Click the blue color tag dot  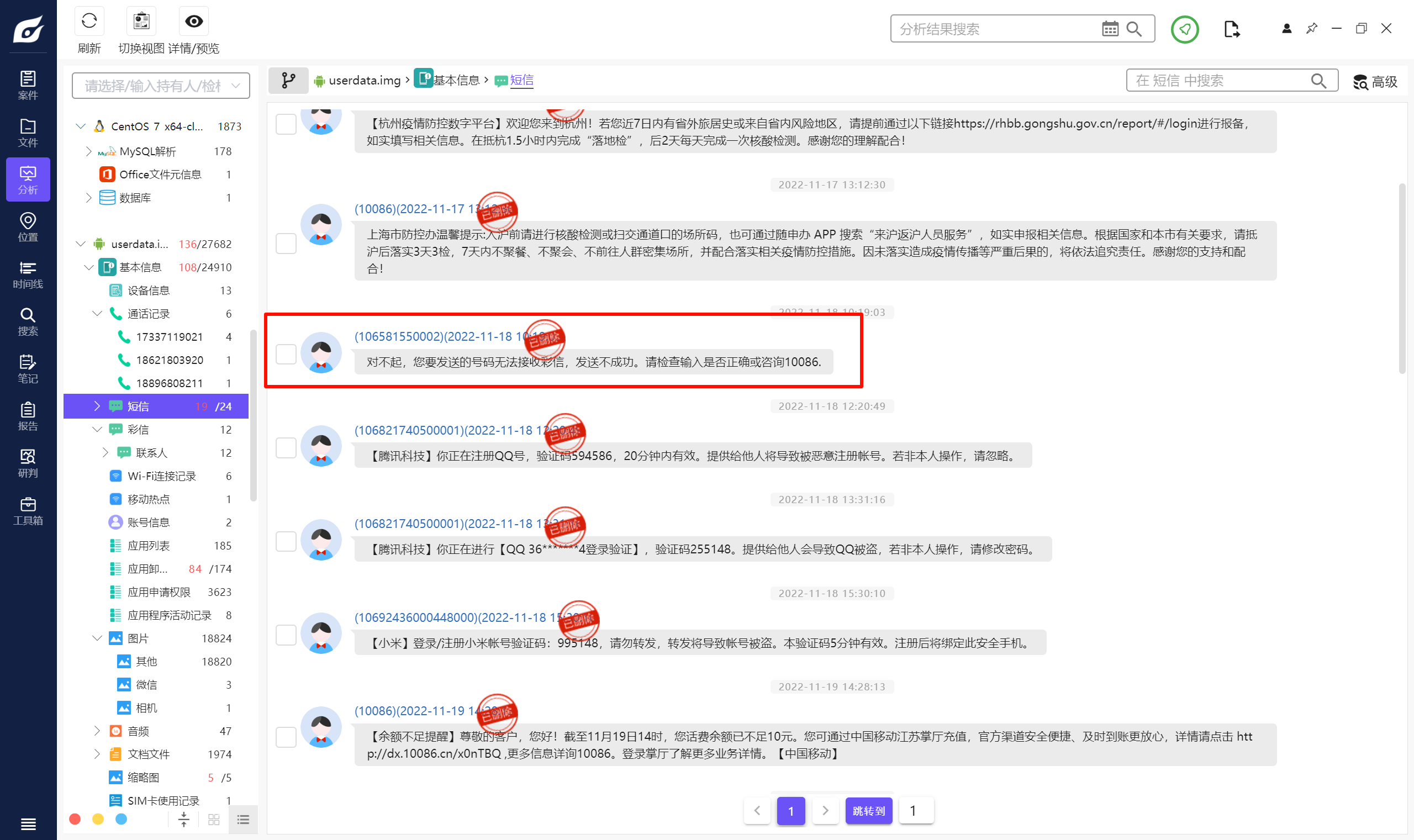tap(121, 819)
